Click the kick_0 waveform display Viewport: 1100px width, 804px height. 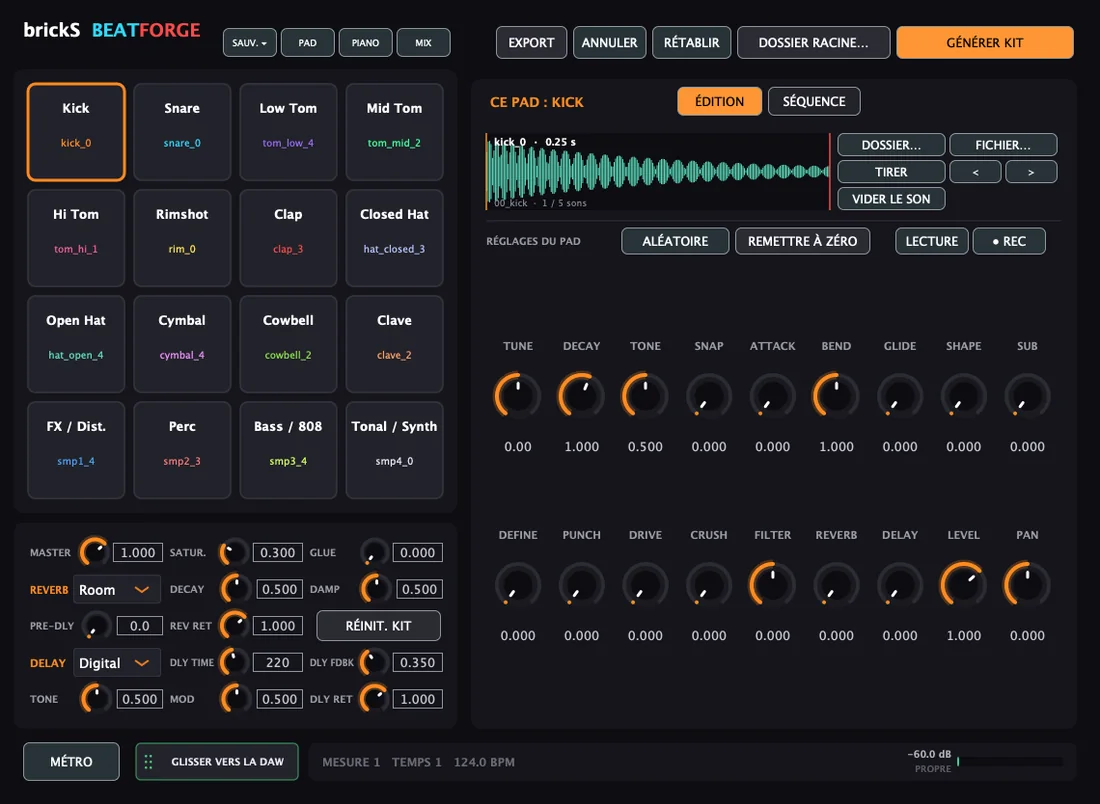click(657, 172)
